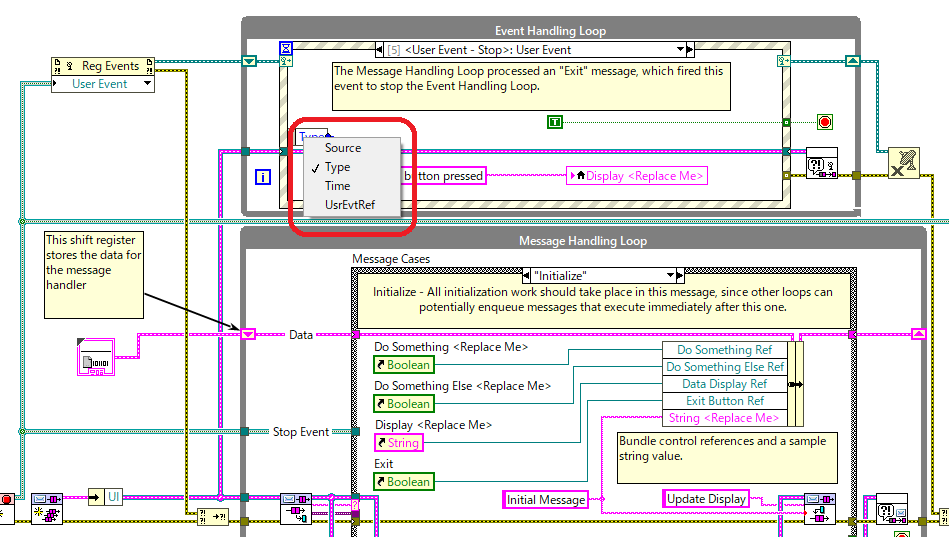949x537 pixels.
Task: Select Boolean reference under Exit label
Action: 404,482
